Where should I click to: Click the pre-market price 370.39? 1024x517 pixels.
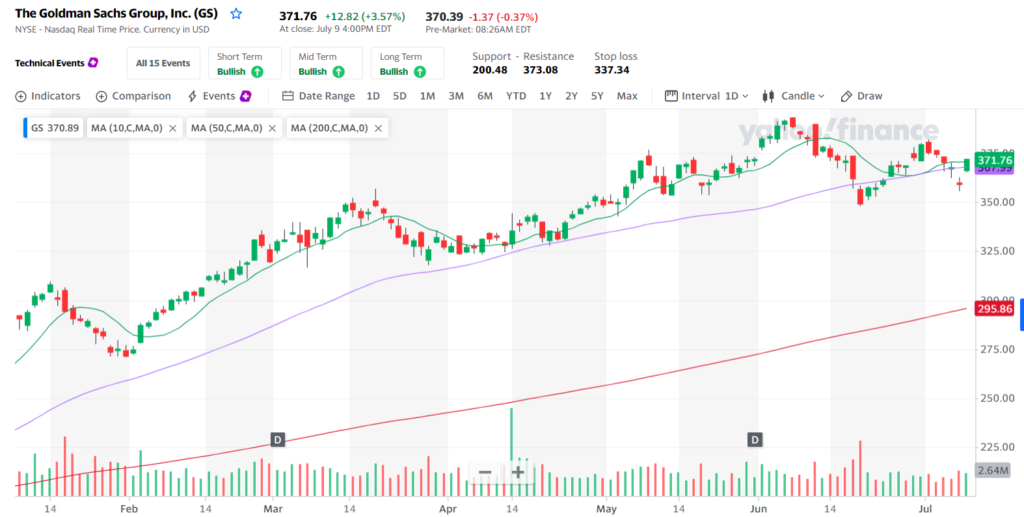(445, 16)
